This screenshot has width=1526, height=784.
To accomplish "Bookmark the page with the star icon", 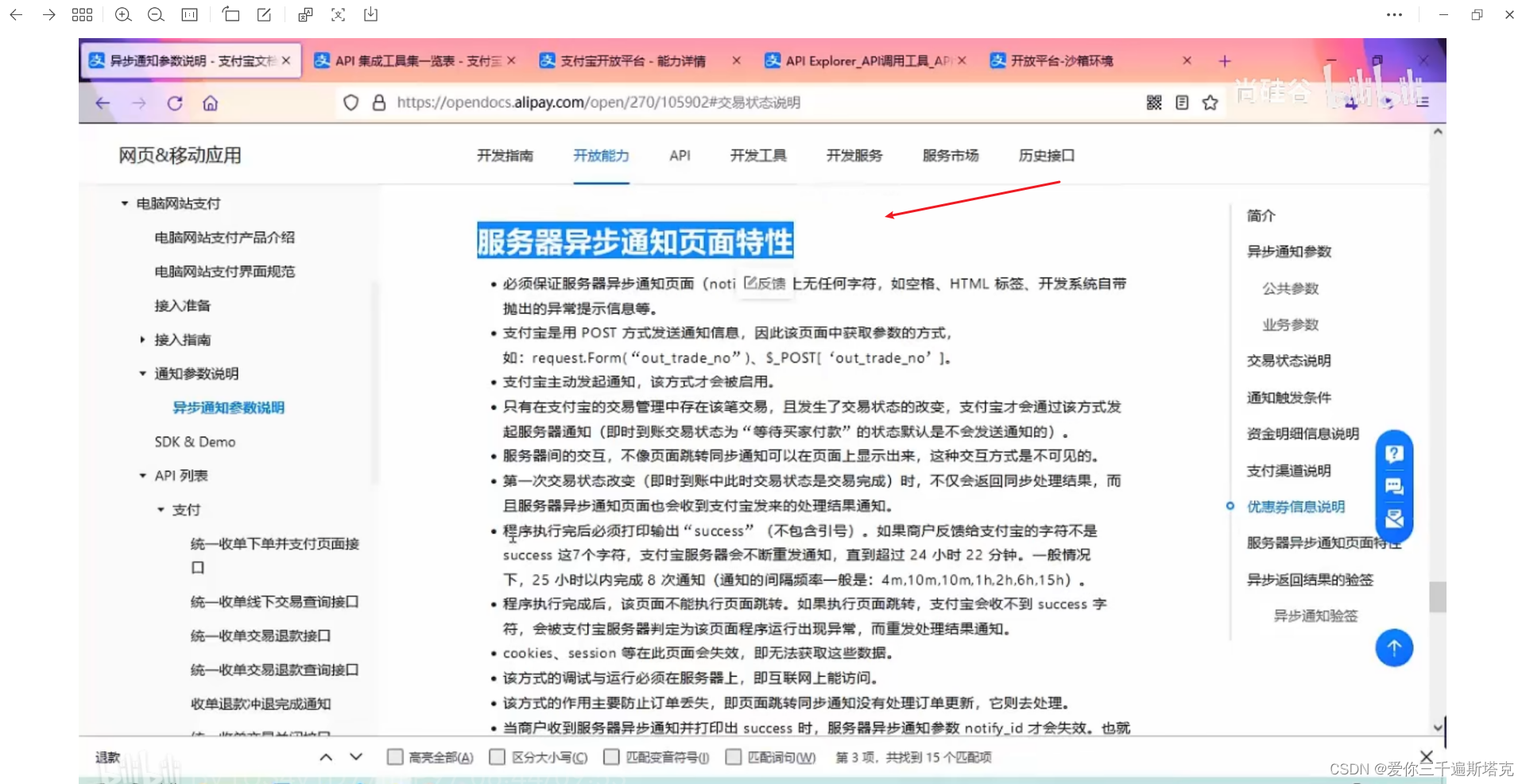I will coord(1210,102).
